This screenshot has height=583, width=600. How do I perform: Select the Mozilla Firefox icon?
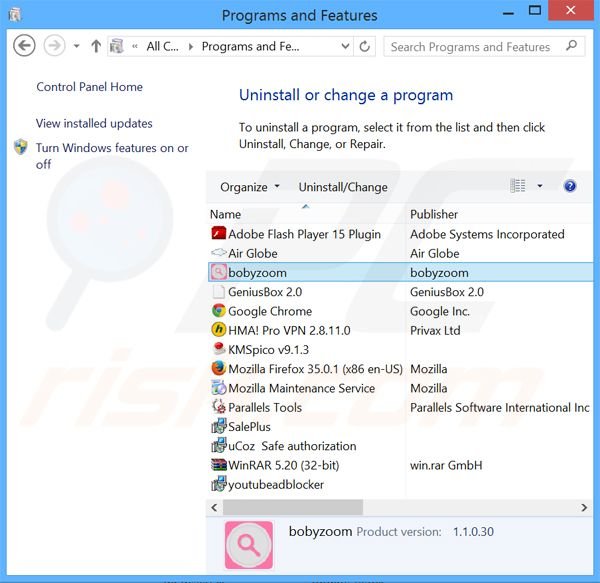(x=218, y=368)
